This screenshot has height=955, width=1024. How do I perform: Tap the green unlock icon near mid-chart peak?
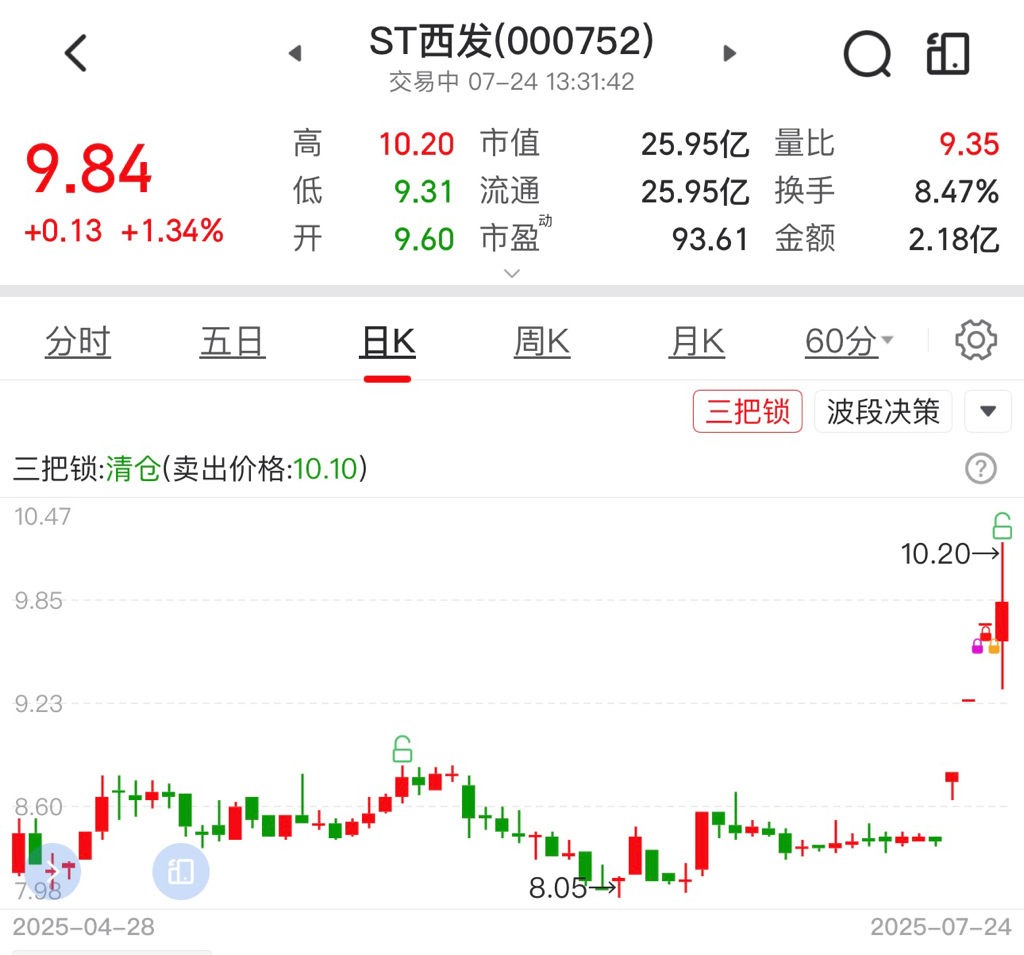[x=402, y=749]
